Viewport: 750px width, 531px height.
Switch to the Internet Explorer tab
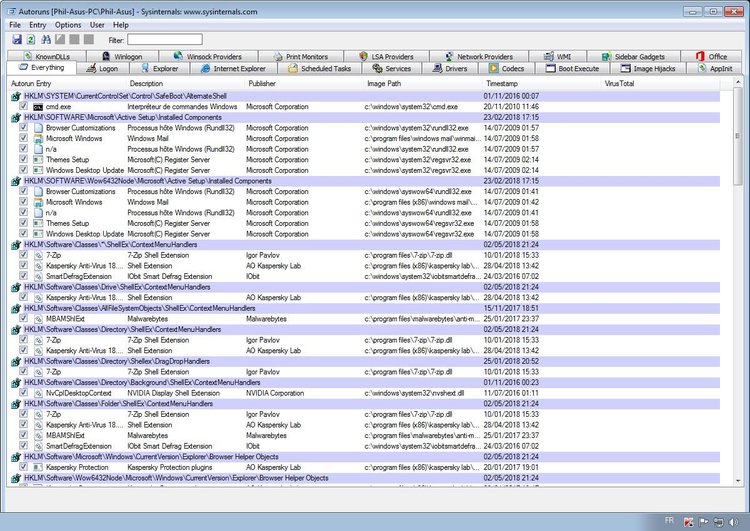pyautogui.click(x=233, y=68)
